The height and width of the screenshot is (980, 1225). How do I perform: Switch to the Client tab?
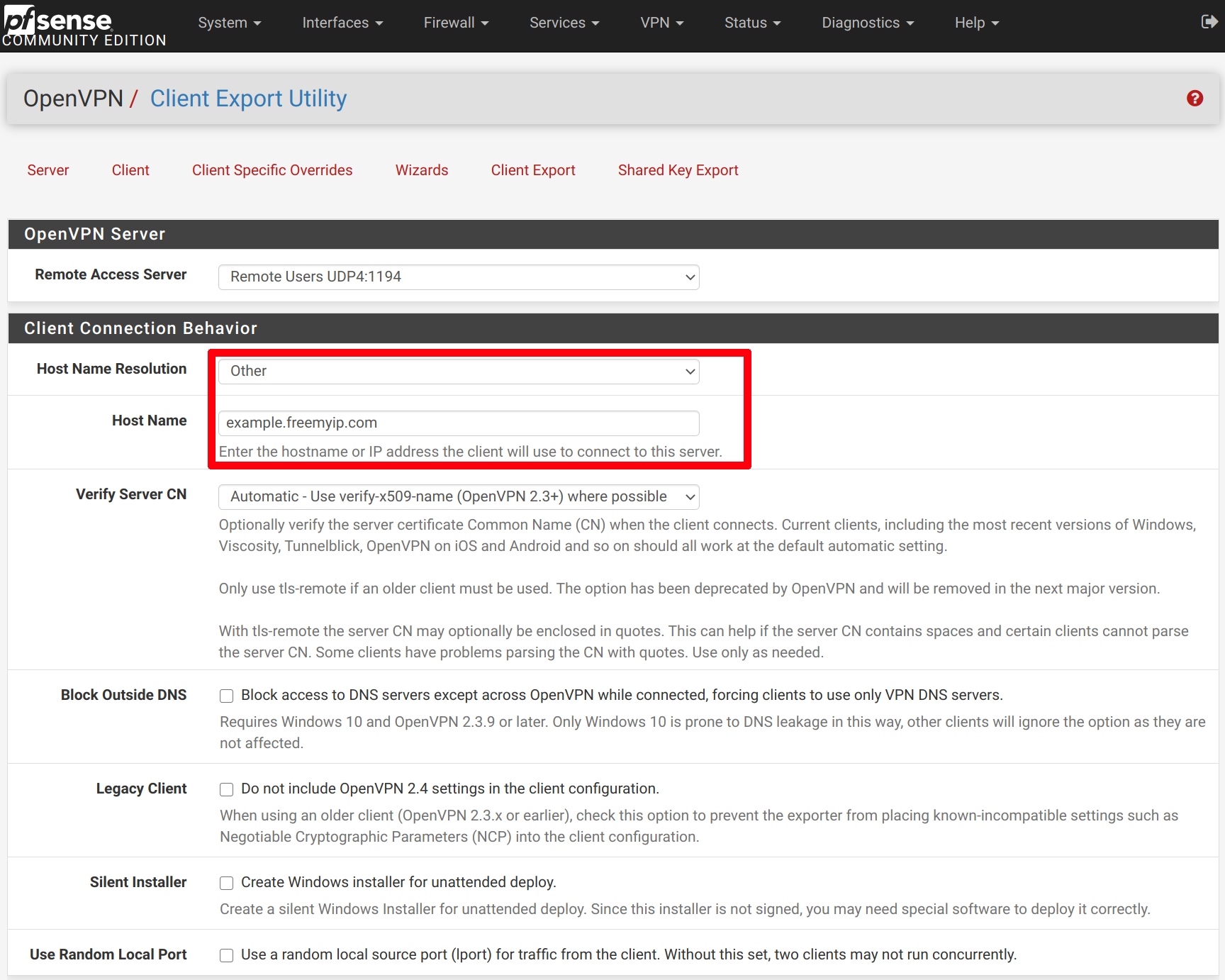pos(130,170)
